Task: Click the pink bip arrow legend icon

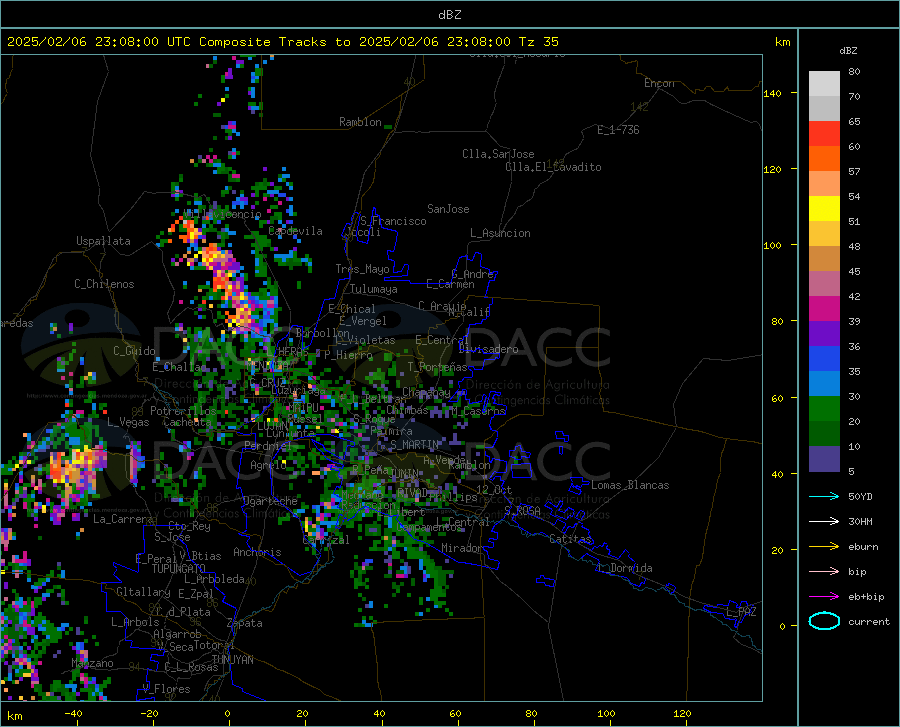Action: tap(824, 572)
